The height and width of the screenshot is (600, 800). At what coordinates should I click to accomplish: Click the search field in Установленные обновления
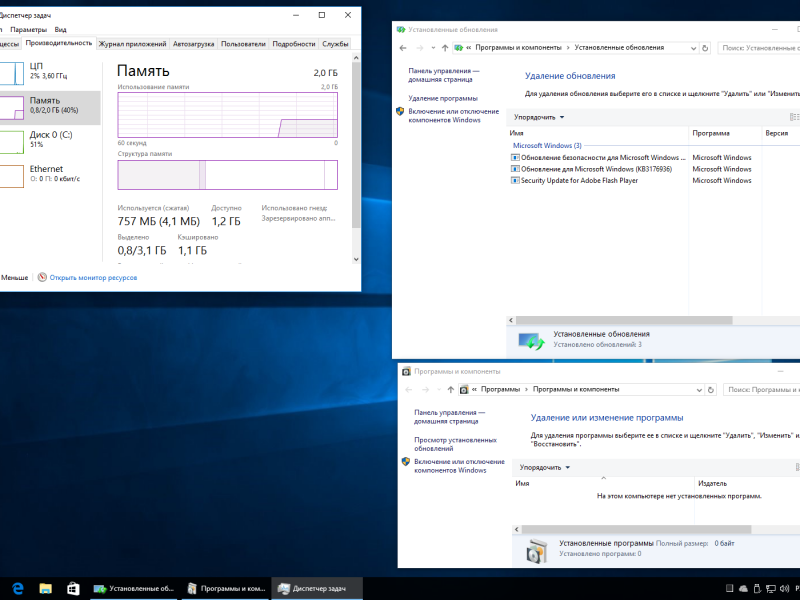click(x=759, y=48)
